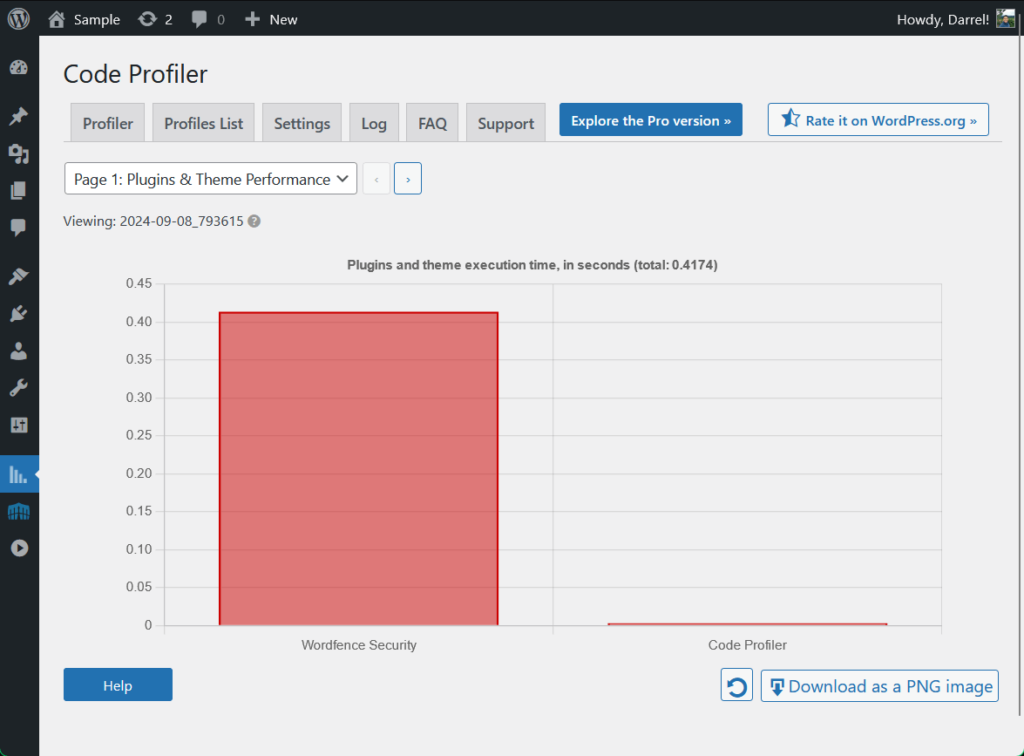Open the comments bubble in admin bar
1024x756 pixels.
[x=208, y=20]
